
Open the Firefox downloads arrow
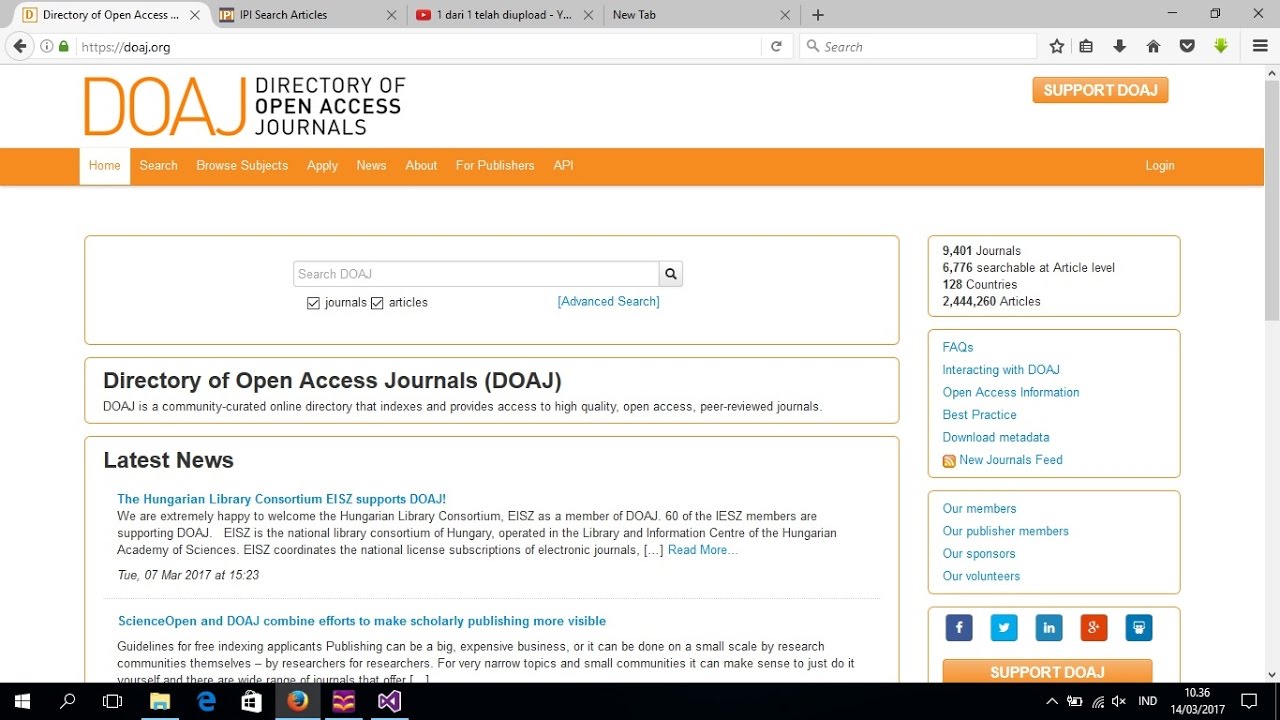(x=1120, y=46)
